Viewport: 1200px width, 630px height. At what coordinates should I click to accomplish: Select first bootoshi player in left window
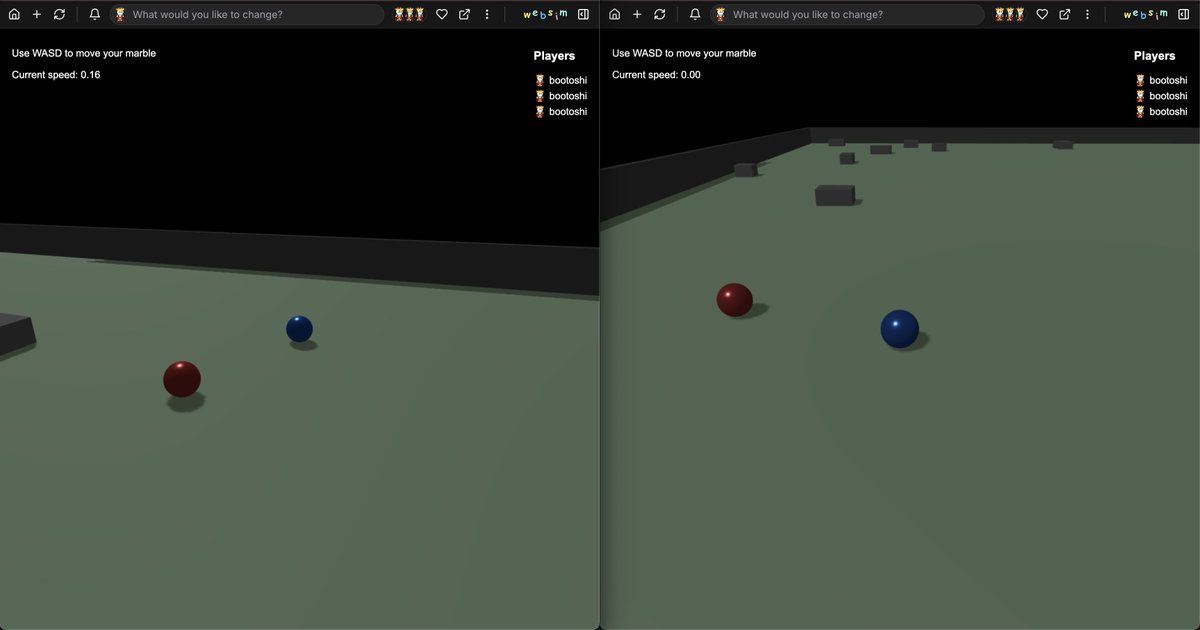pyautogui.click(x=561, y=80)
